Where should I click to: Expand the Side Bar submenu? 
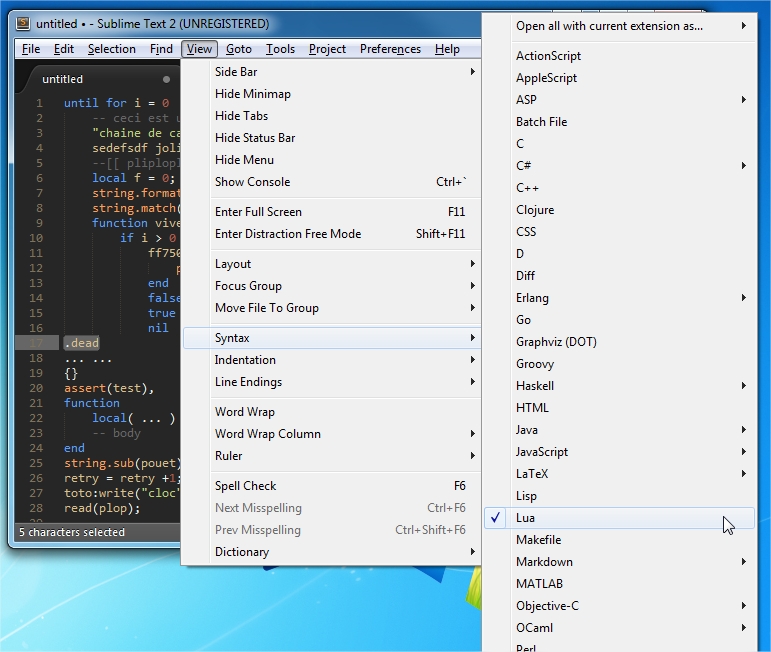coord(331,72)
